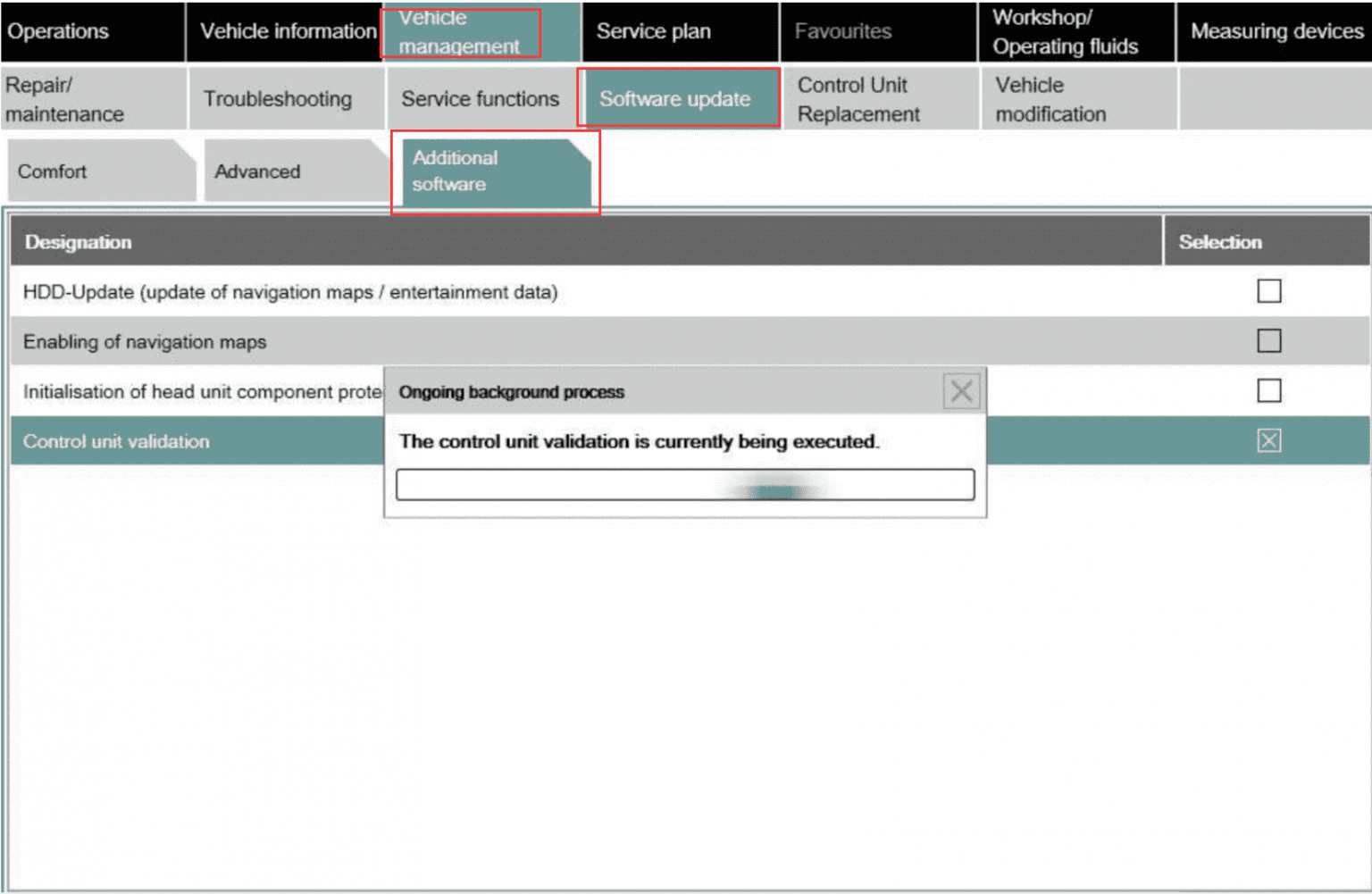Close the Ongoing background process dialog
This screenshot has width=1372, height=894.
tap(961, 390)
